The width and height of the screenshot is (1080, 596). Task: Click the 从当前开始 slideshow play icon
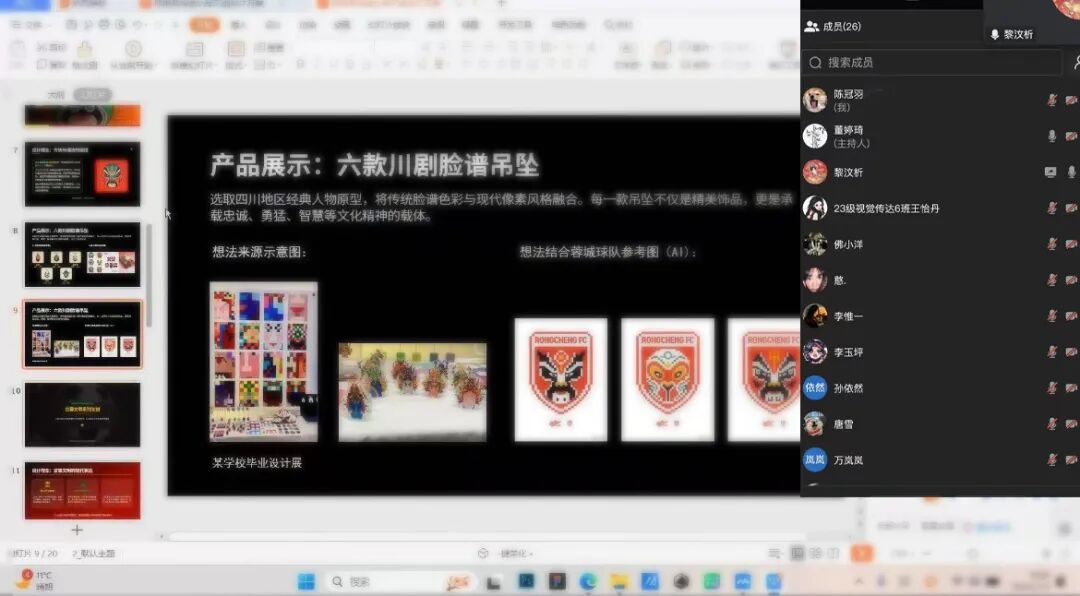click(x=132, y=48)
